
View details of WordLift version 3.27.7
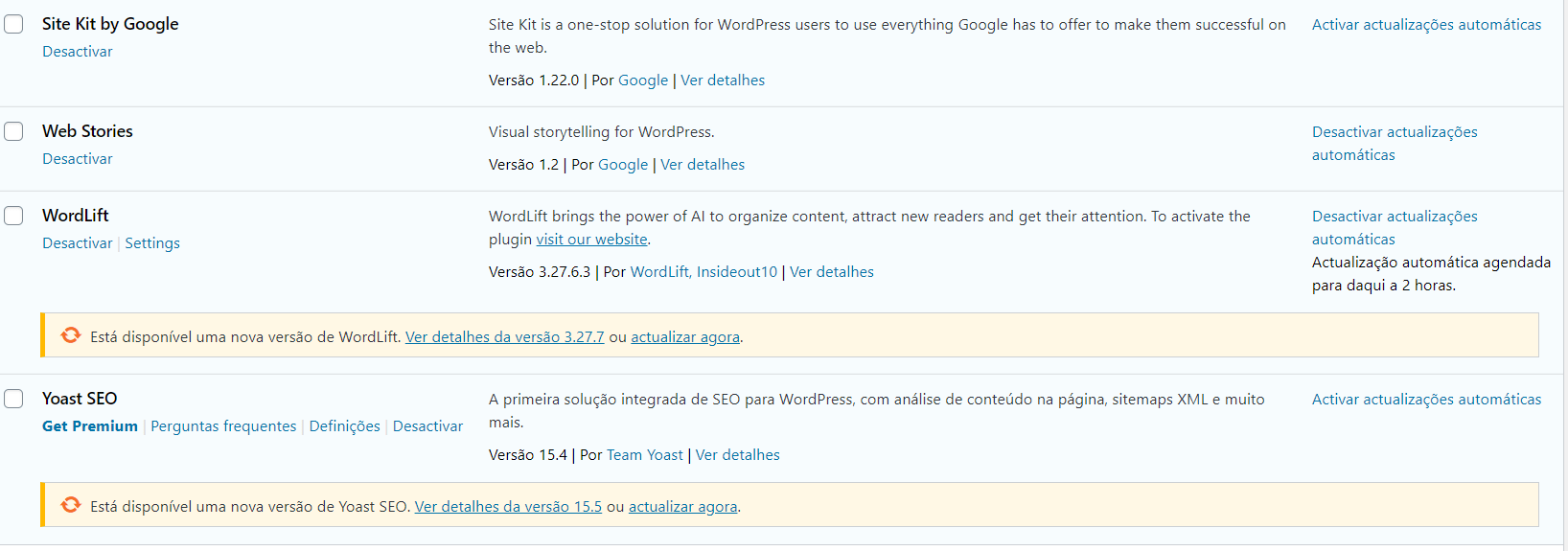click(505, 337)
